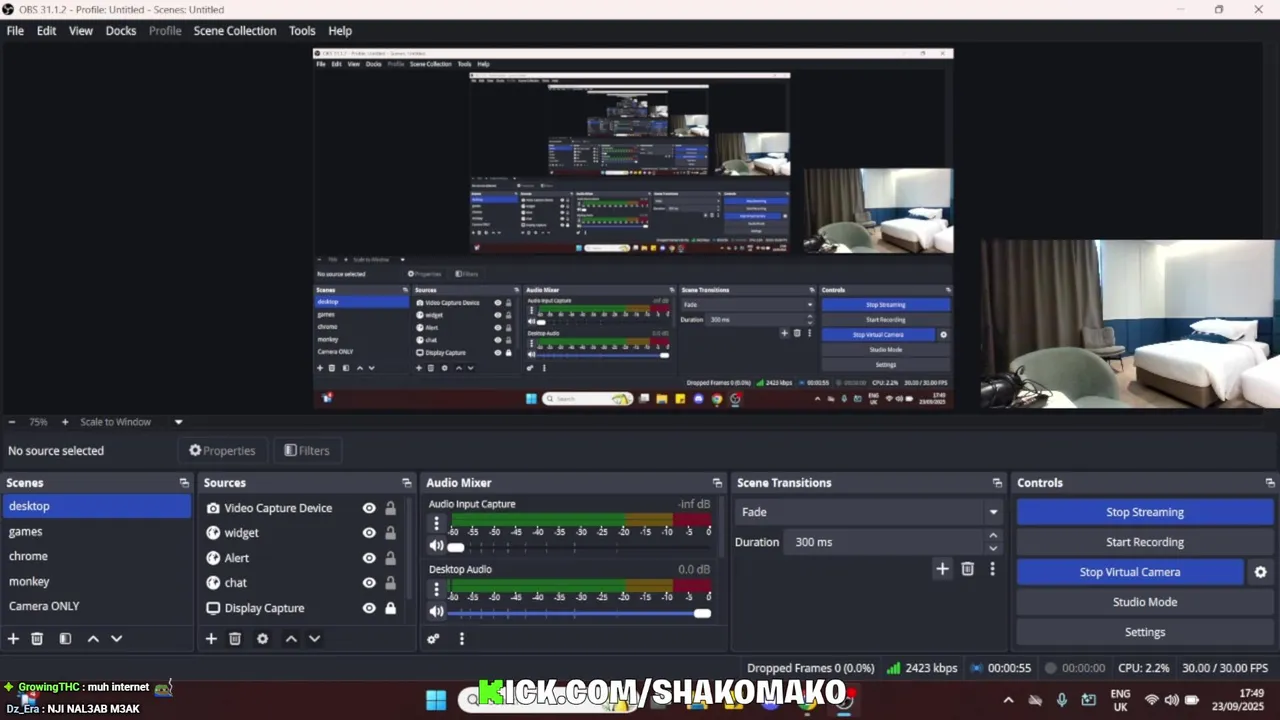
Task: Hide widget source with eye icon
Action: pyautogui.click(x=369, y=533)
